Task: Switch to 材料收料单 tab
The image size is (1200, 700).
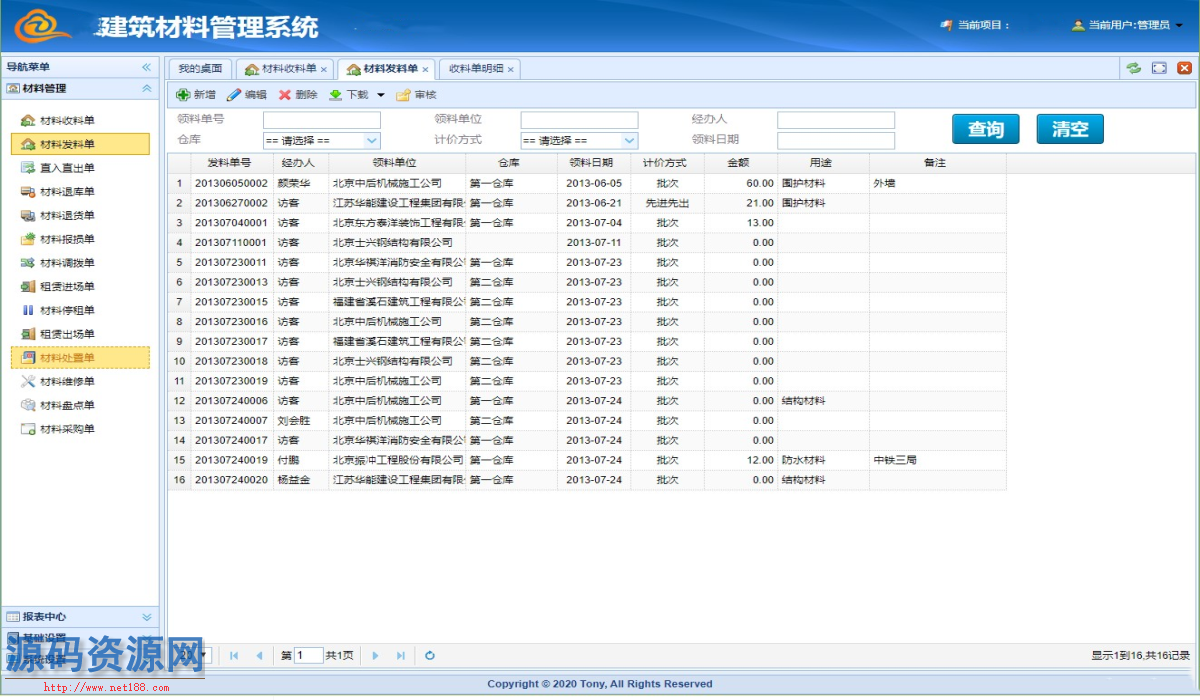Action: (284, 69)
